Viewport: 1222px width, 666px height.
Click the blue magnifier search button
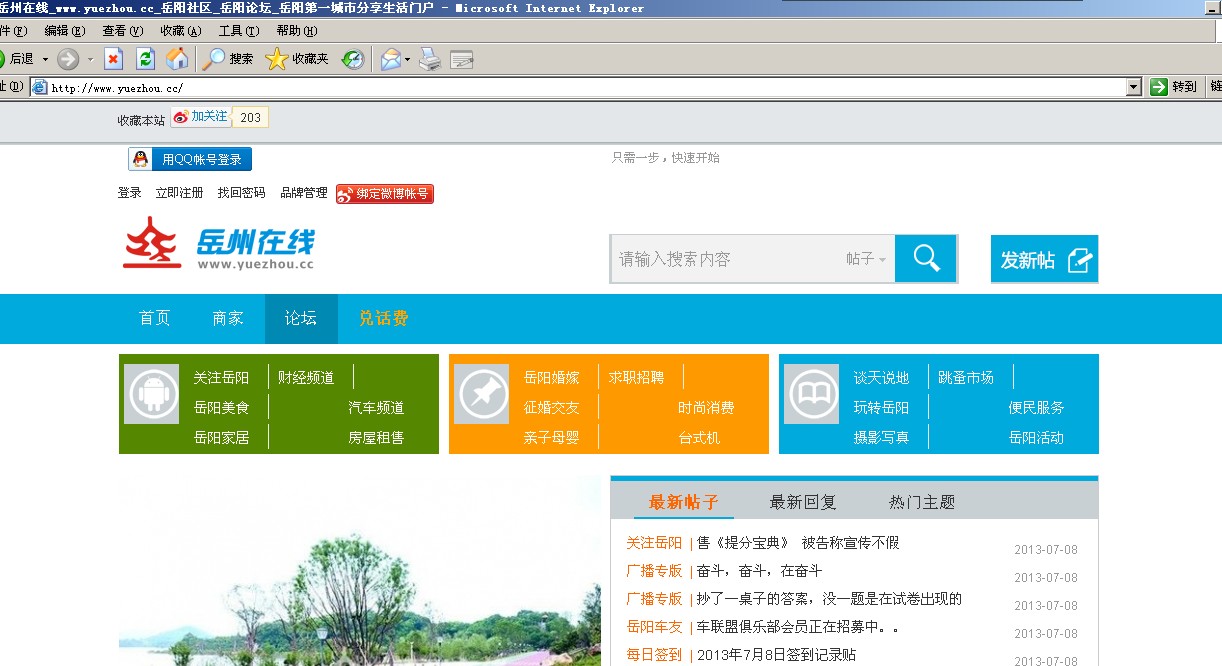click(926, 259)
